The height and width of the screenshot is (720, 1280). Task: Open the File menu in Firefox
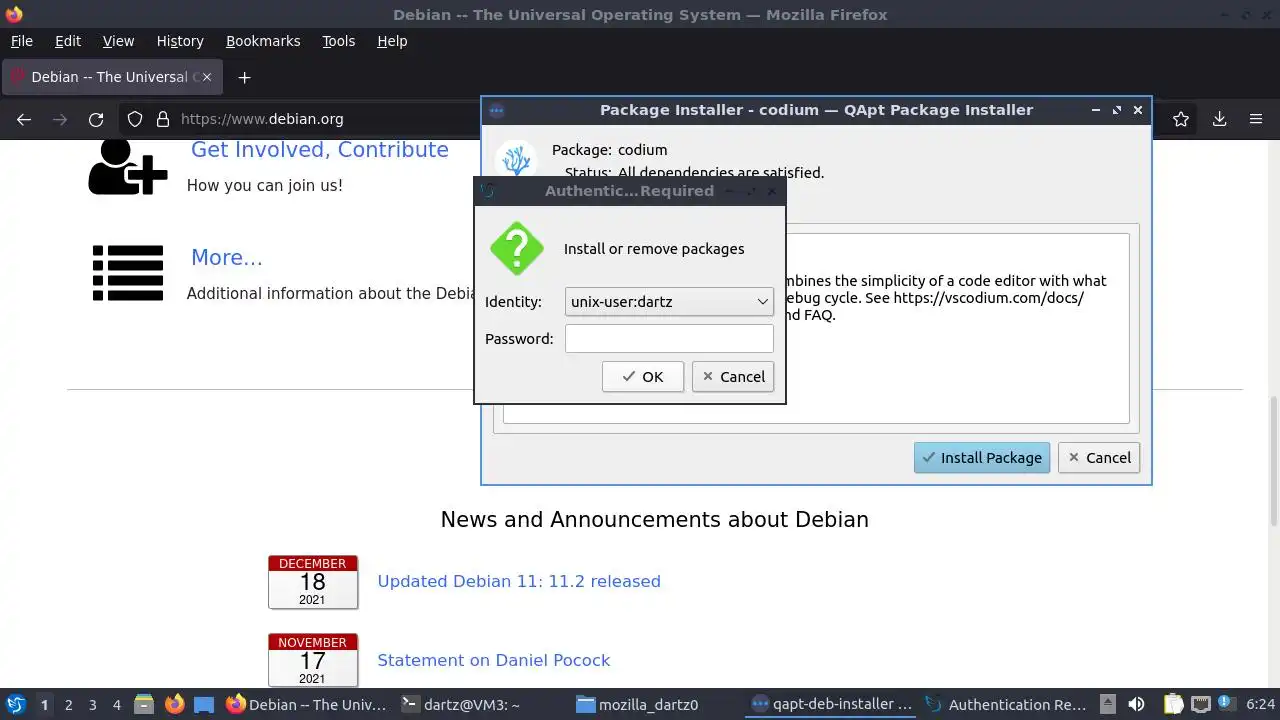pyautogui.click(x=22, y=41)
